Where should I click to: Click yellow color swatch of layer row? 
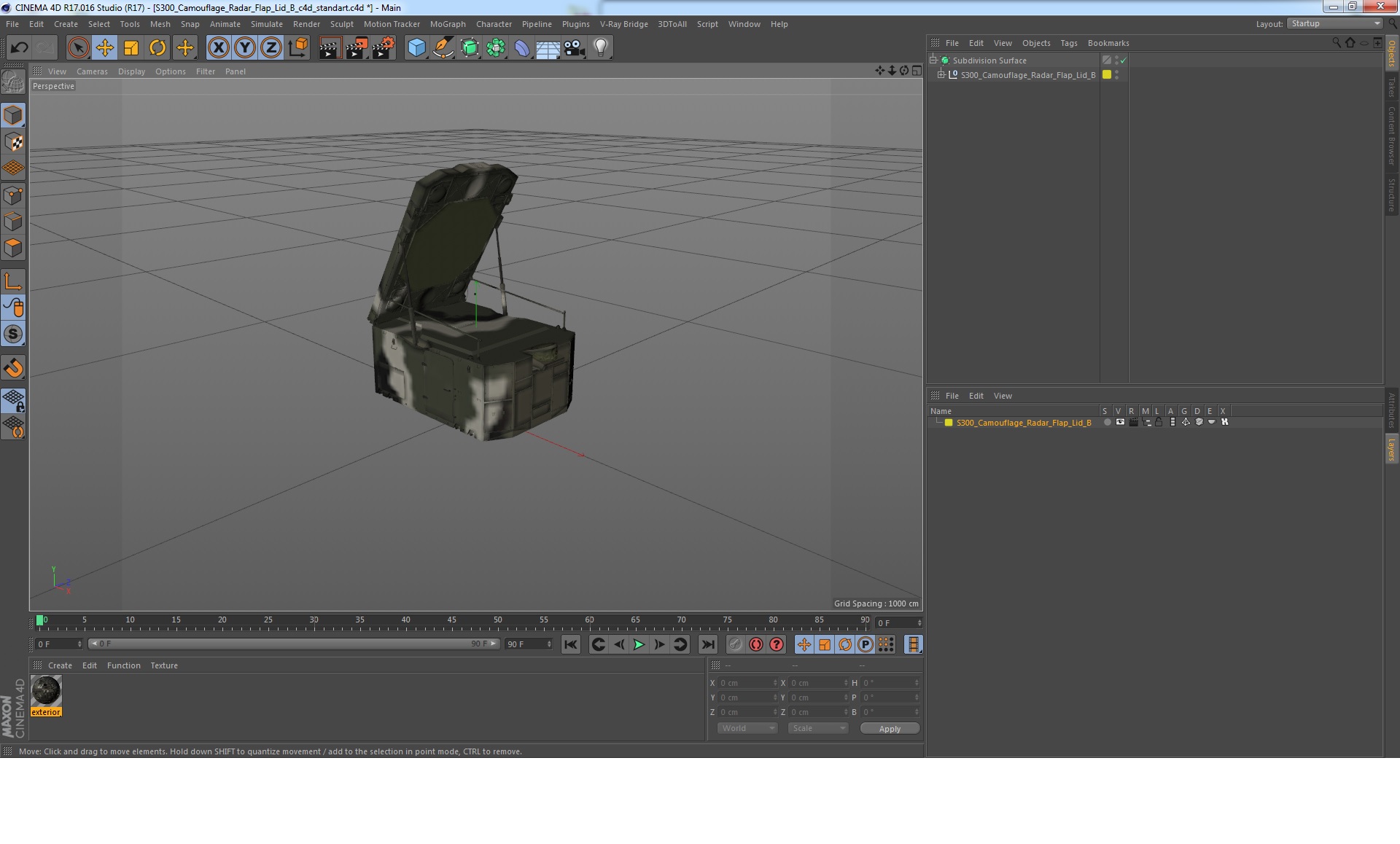click(x=949, y=423)
